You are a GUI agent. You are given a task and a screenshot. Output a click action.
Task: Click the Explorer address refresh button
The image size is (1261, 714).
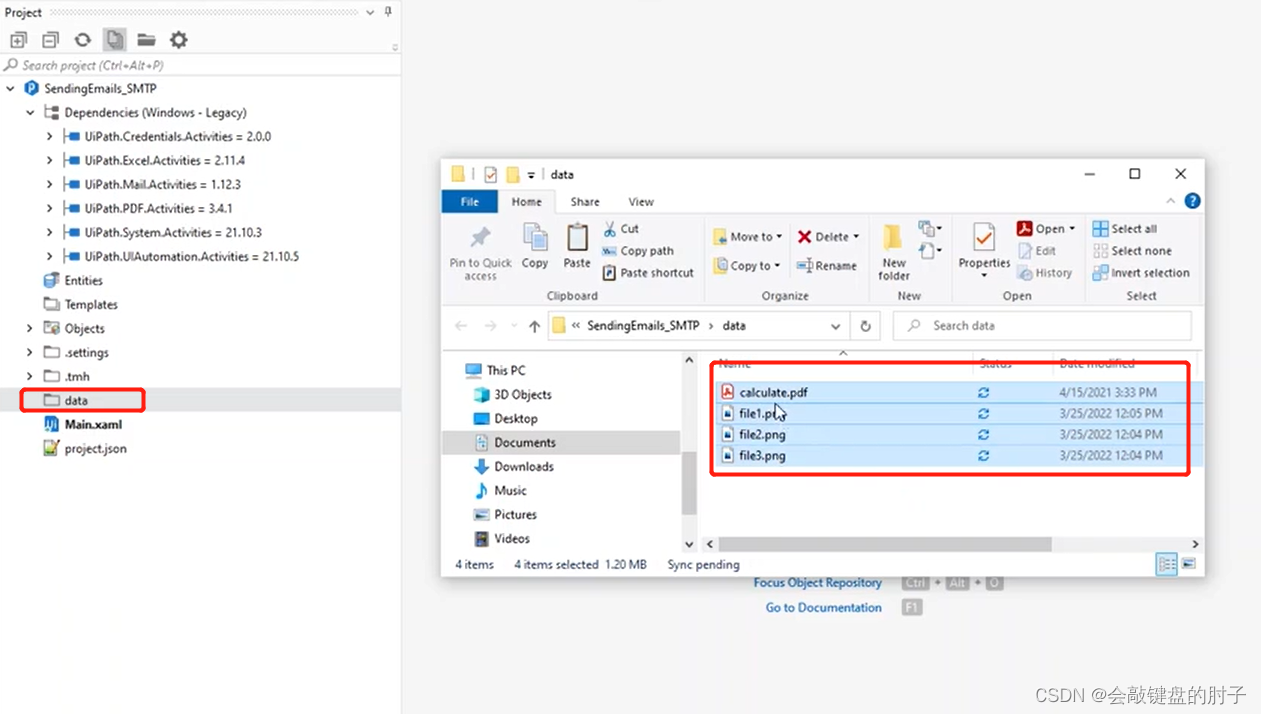pos(865,326)
